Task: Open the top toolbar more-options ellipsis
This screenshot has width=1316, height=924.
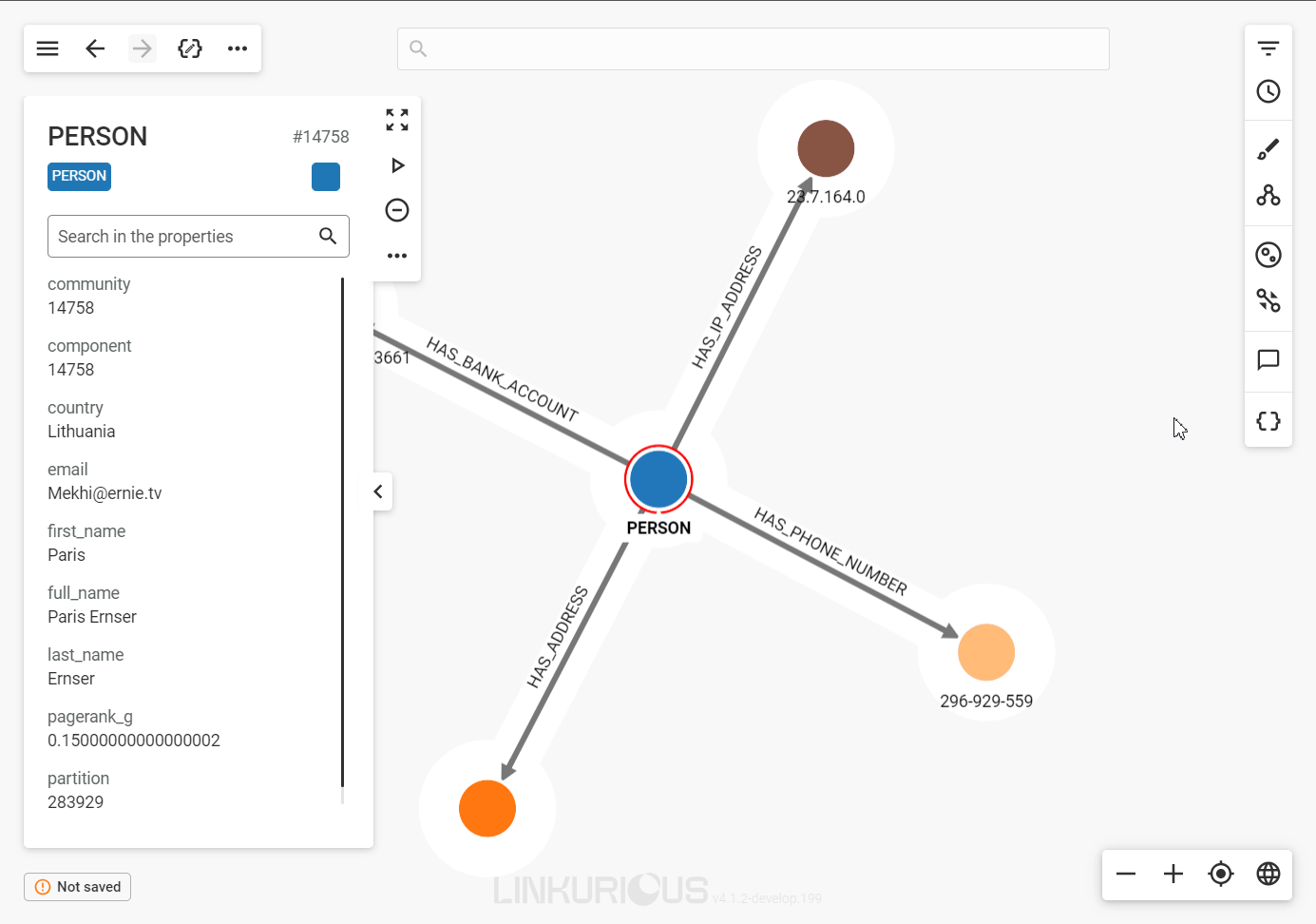Action: pyautogui.click(x=238, y=48)
